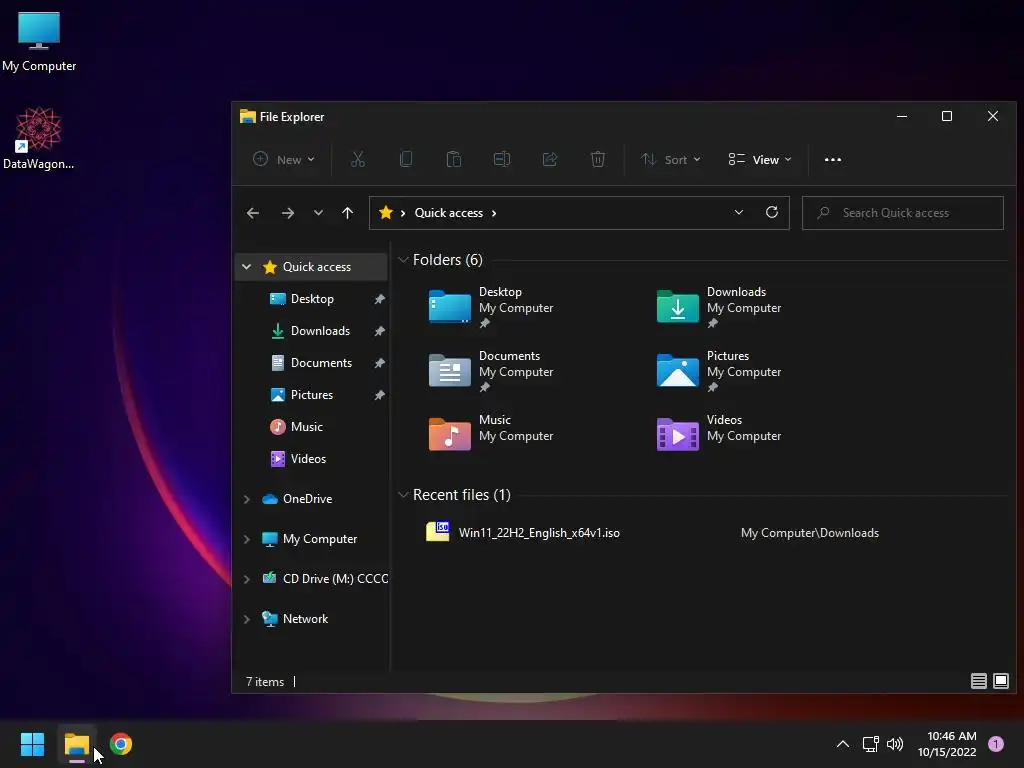1024x768 pixels.
Task: Click File Explorer icon on taskbar
Action: pyautogui.click(x=76, y=744)
